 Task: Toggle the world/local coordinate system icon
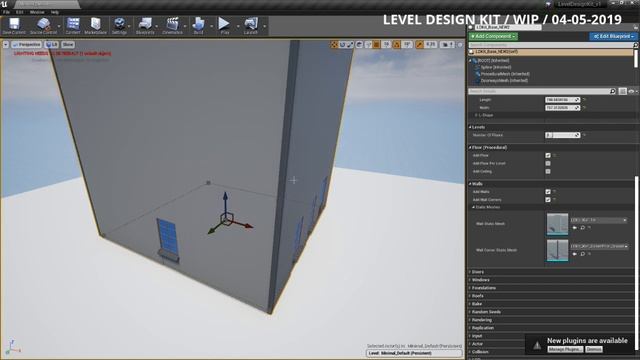pyautogui.click(x=359, y=44)
